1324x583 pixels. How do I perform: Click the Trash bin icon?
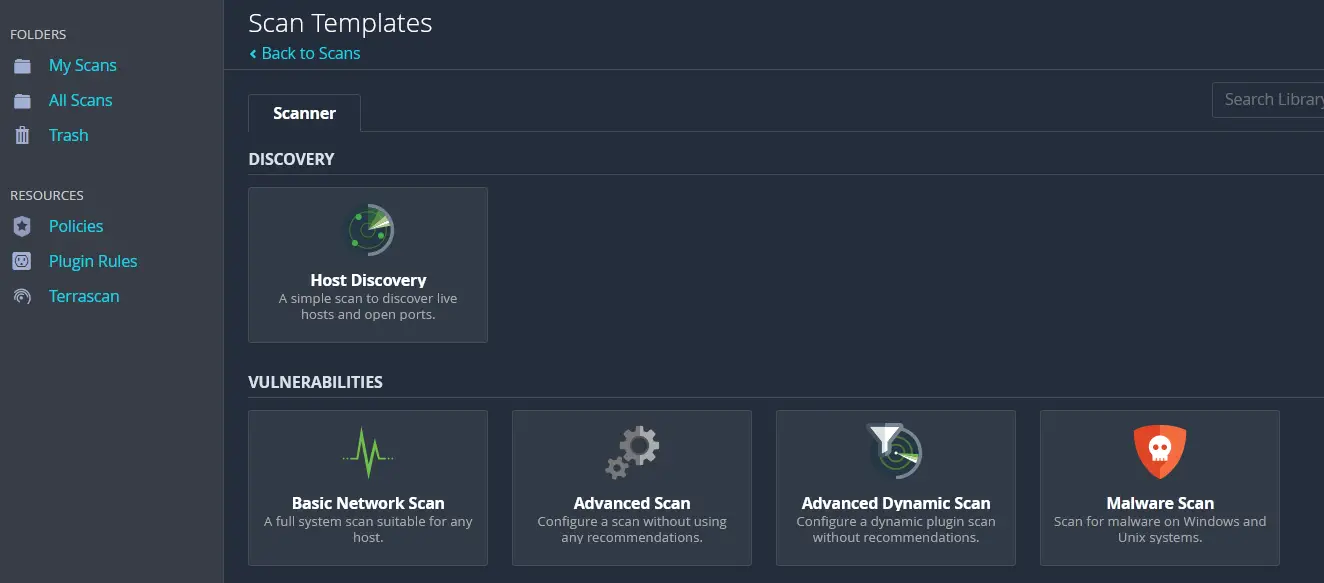tap(22, 135)
